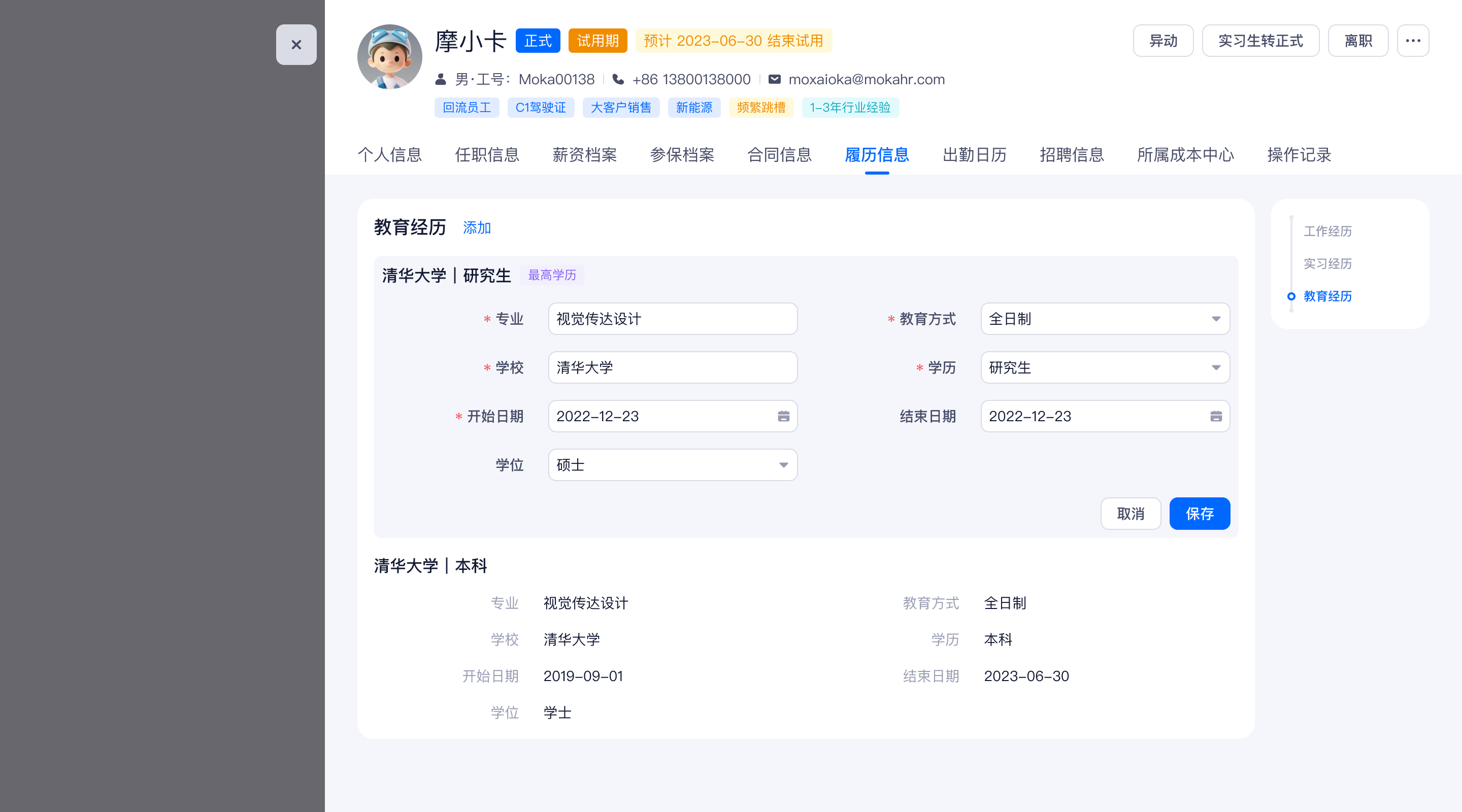Open calendar picker for 结束日期
The height and width of the screenshot is (812, 1462).
(1215, 416)
